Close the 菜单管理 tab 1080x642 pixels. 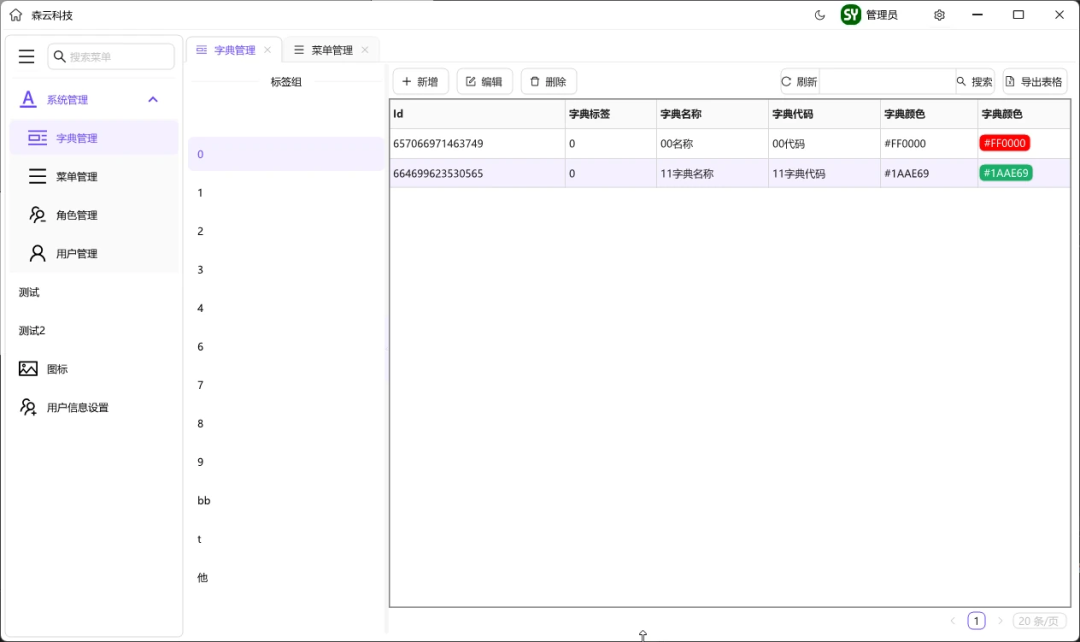364,50
